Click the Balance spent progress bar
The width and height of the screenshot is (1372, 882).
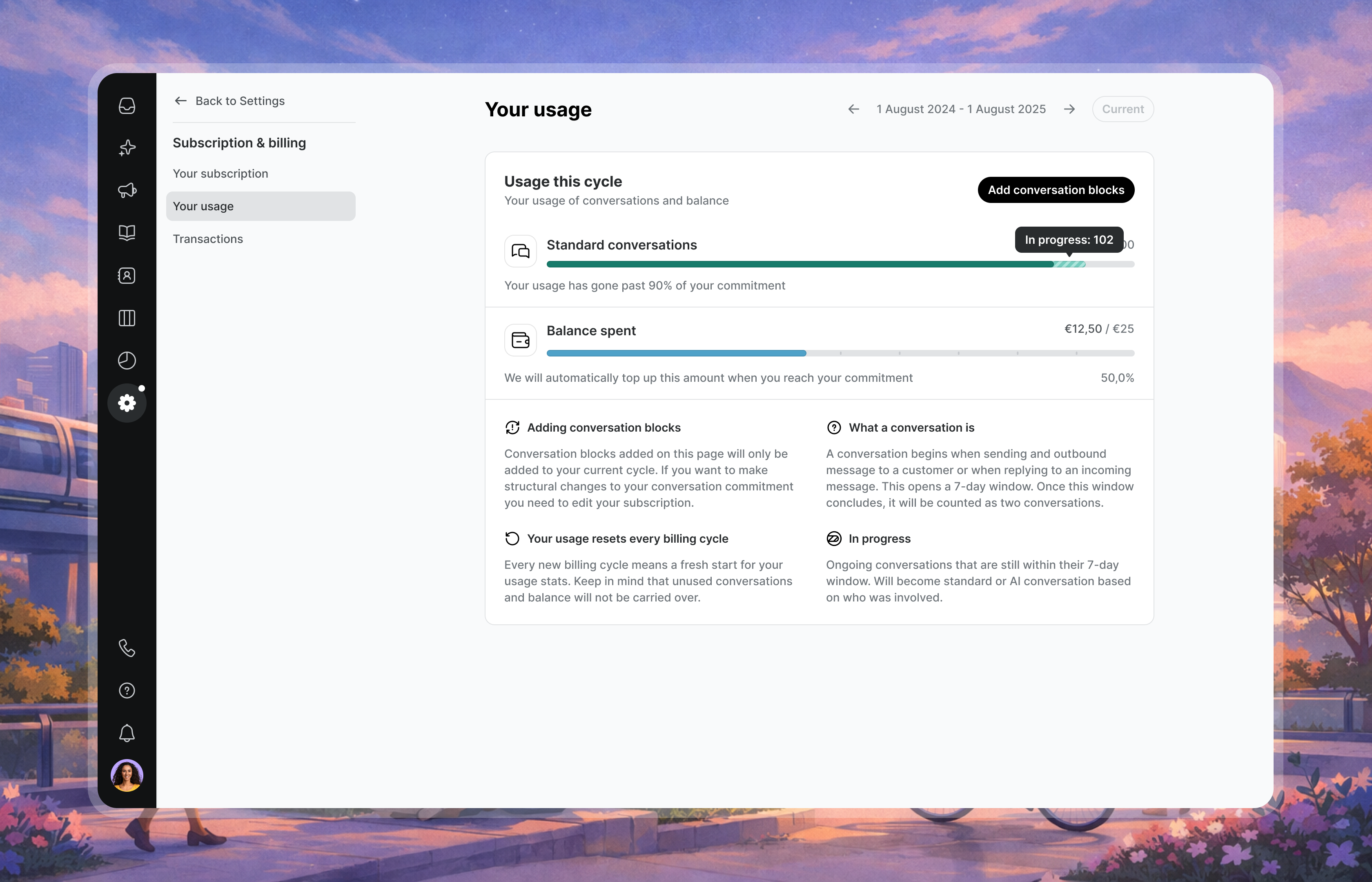(x=840, y=353)
